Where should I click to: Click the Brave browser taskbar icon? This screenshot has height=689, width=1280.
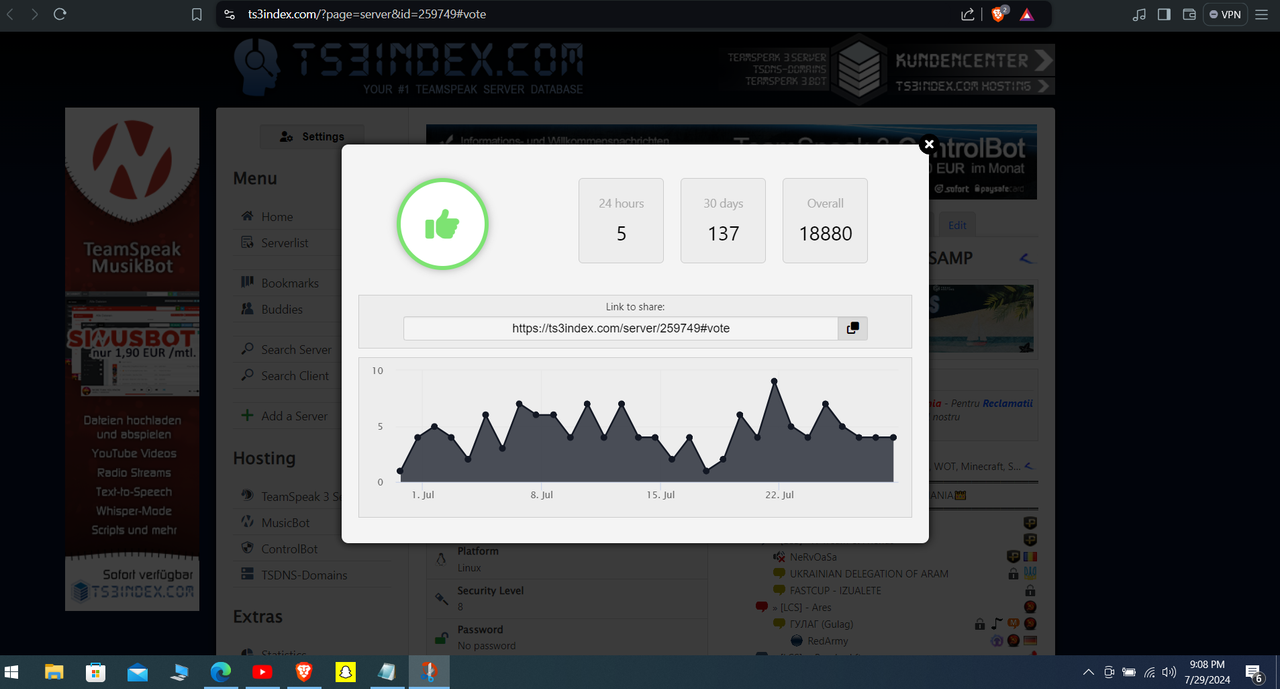tap(303, 672)
